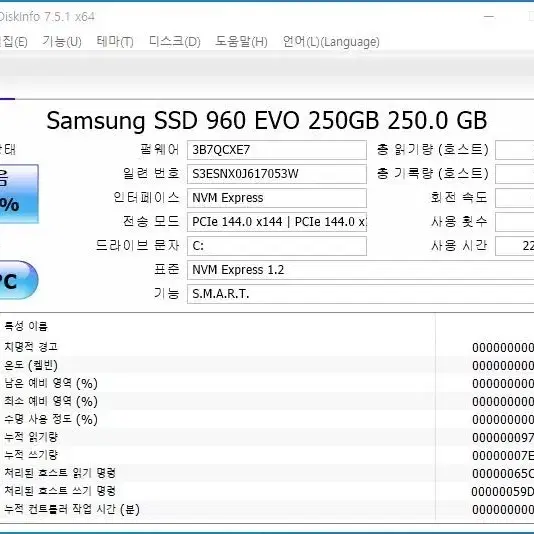
Task: Click the 인터페이스 label
Action: (146, 198)
